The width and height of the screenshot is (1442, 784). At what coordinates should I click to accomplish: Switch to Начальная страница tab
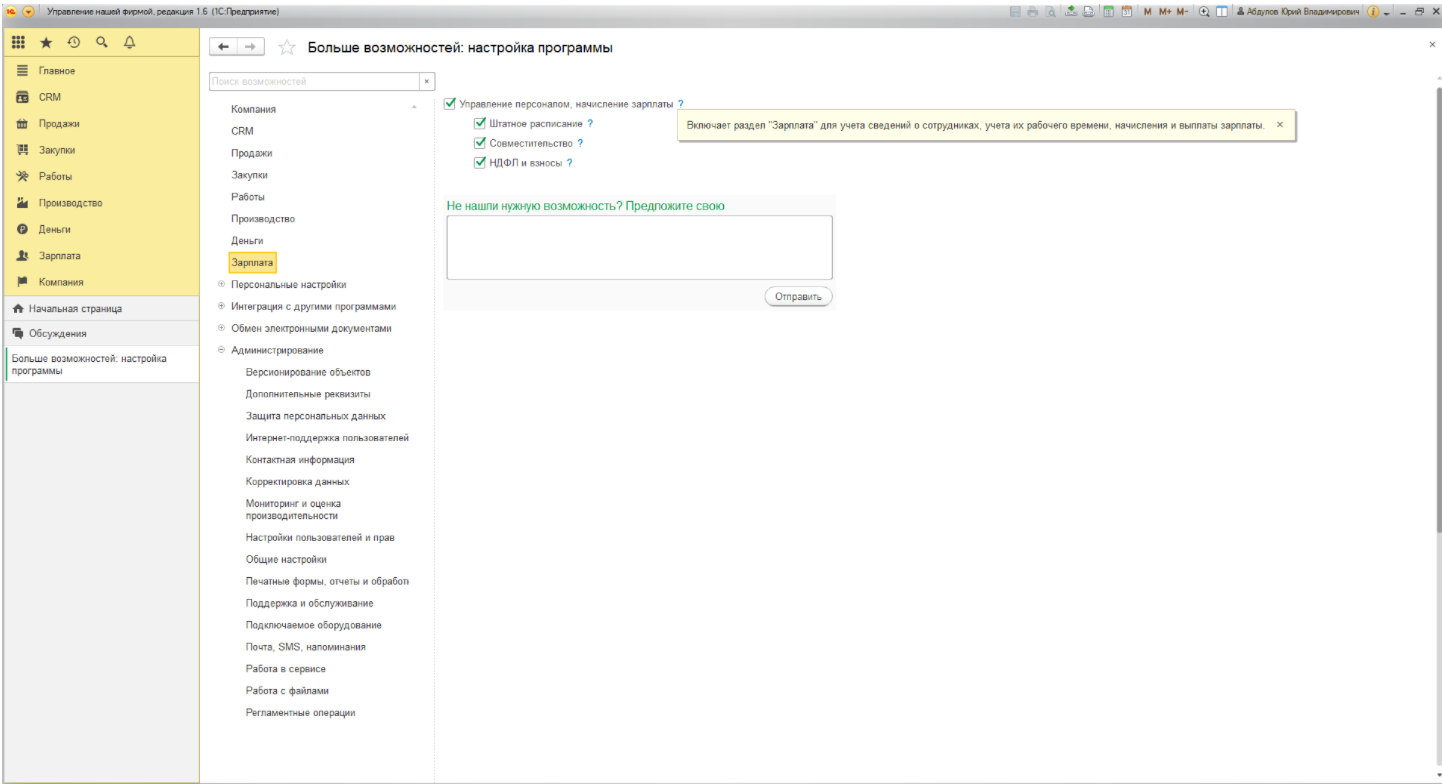pyautogui.click(x=101, y=309)
